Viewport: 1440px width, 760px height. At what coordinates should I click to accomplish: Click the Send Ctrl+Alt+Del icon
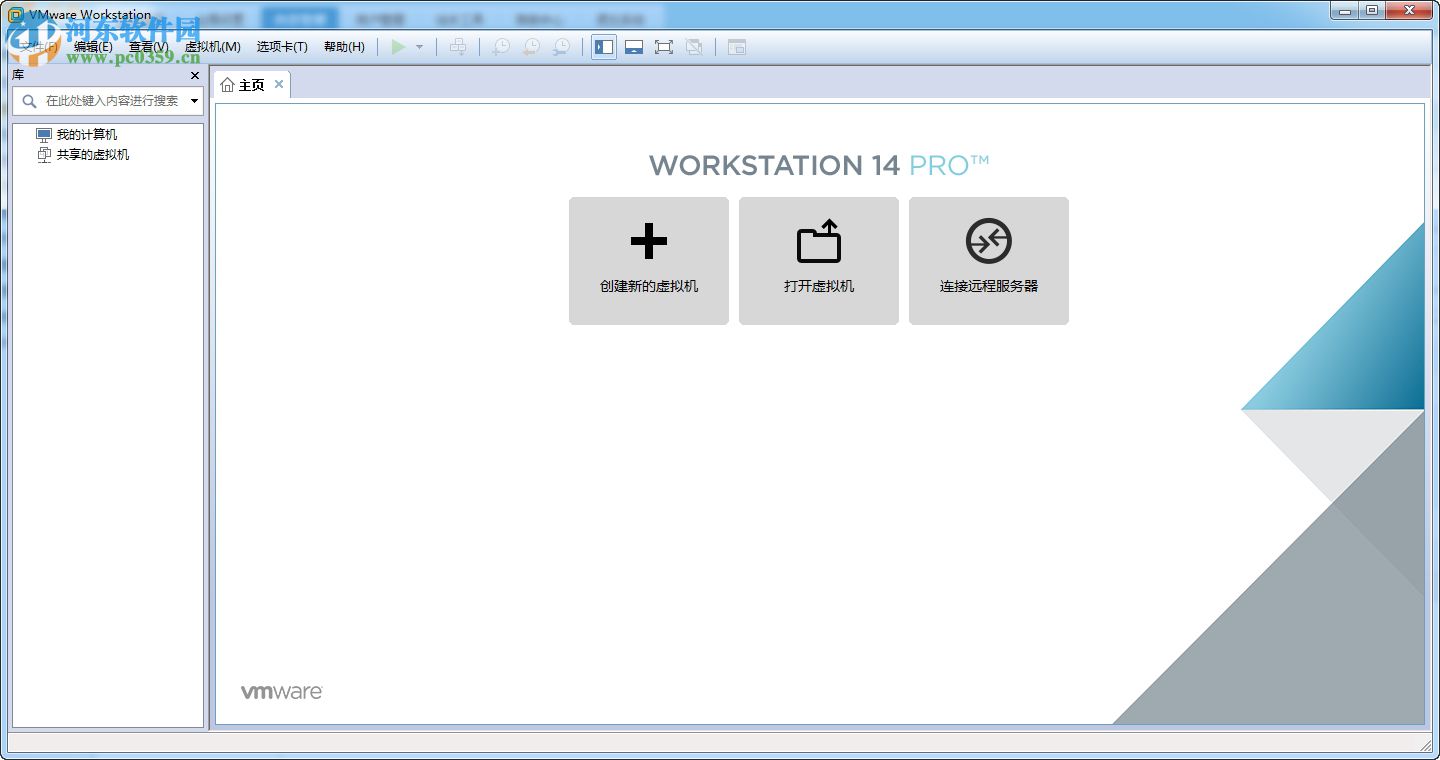coord(458,46)
